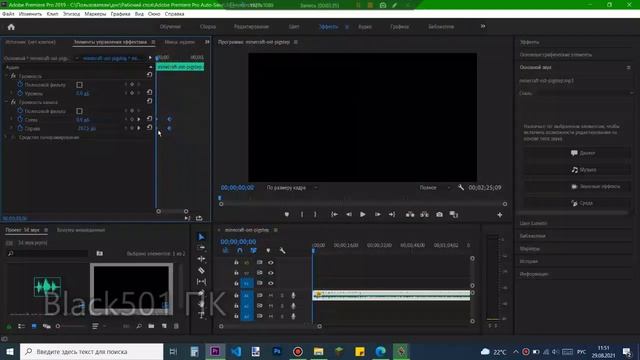Open Timeline Display Settings wrench

point(282,250)
